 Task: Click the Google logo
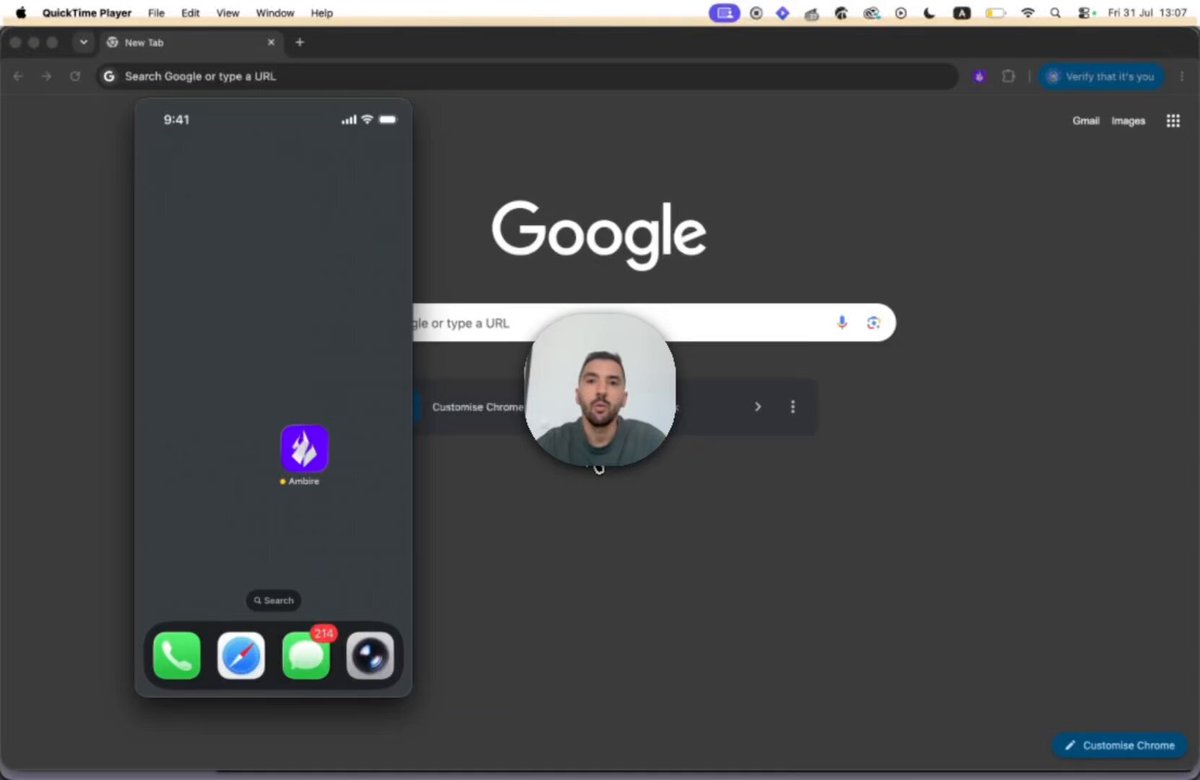pyautogui.click(x=599, y=235)
